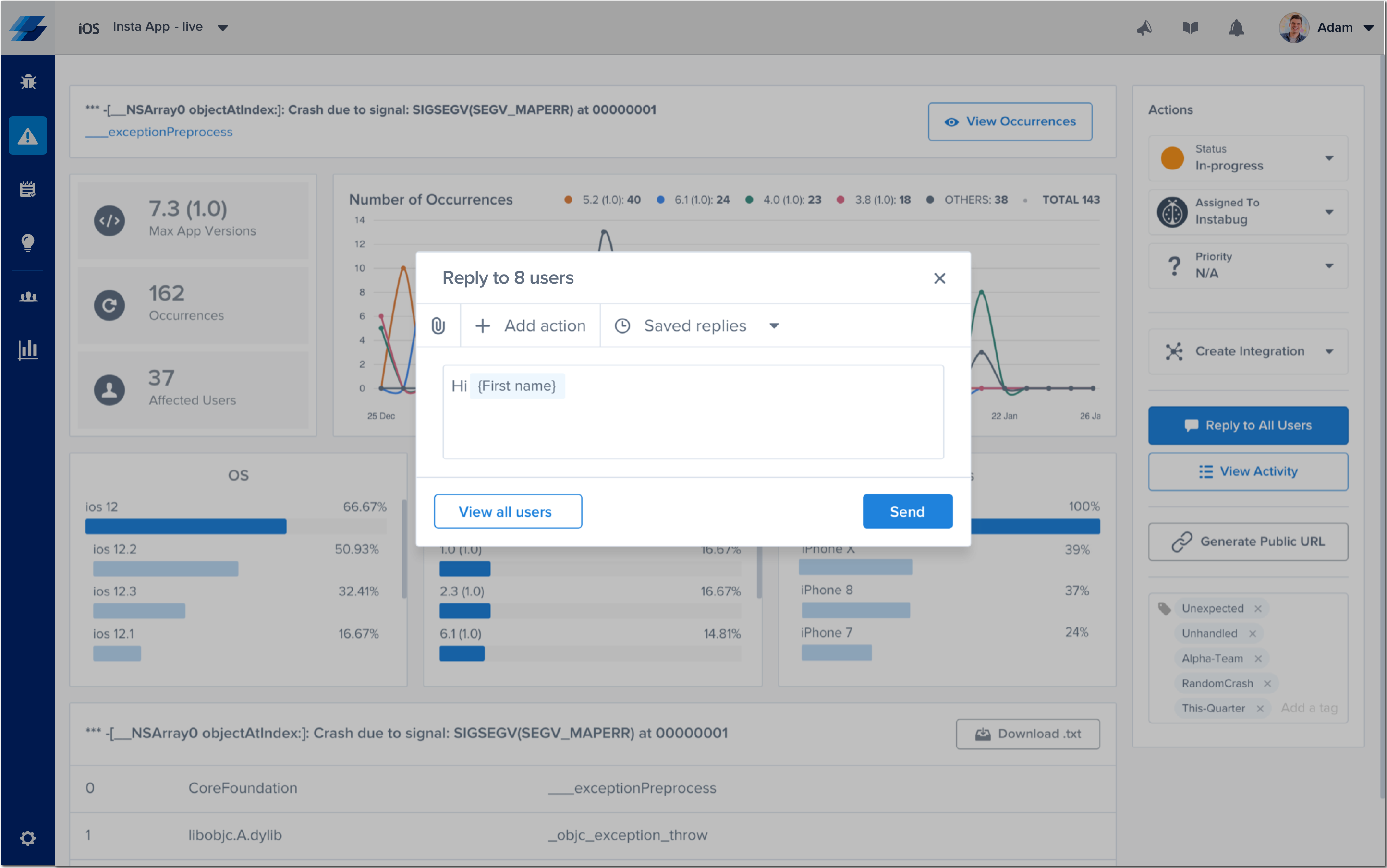Open the book documentation icon
Viewport: 1387px width, 868px height.
point(1190,27)
